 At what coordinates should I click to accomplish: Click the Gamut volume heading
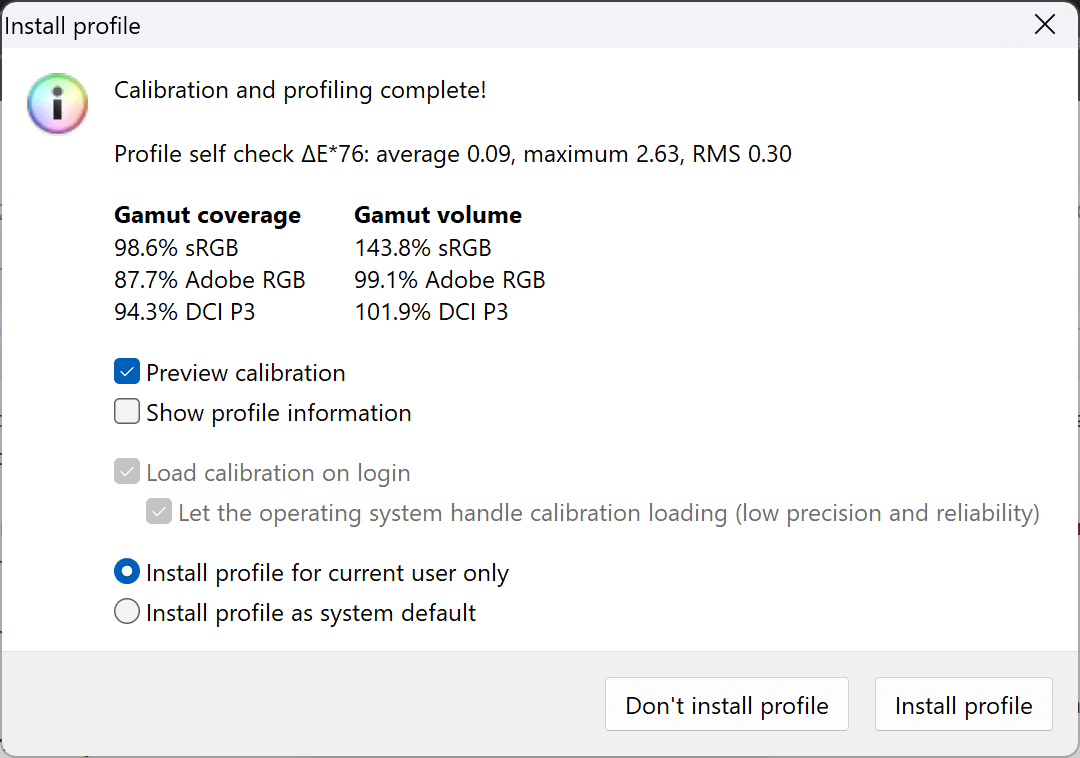click(x=438, y=215)
